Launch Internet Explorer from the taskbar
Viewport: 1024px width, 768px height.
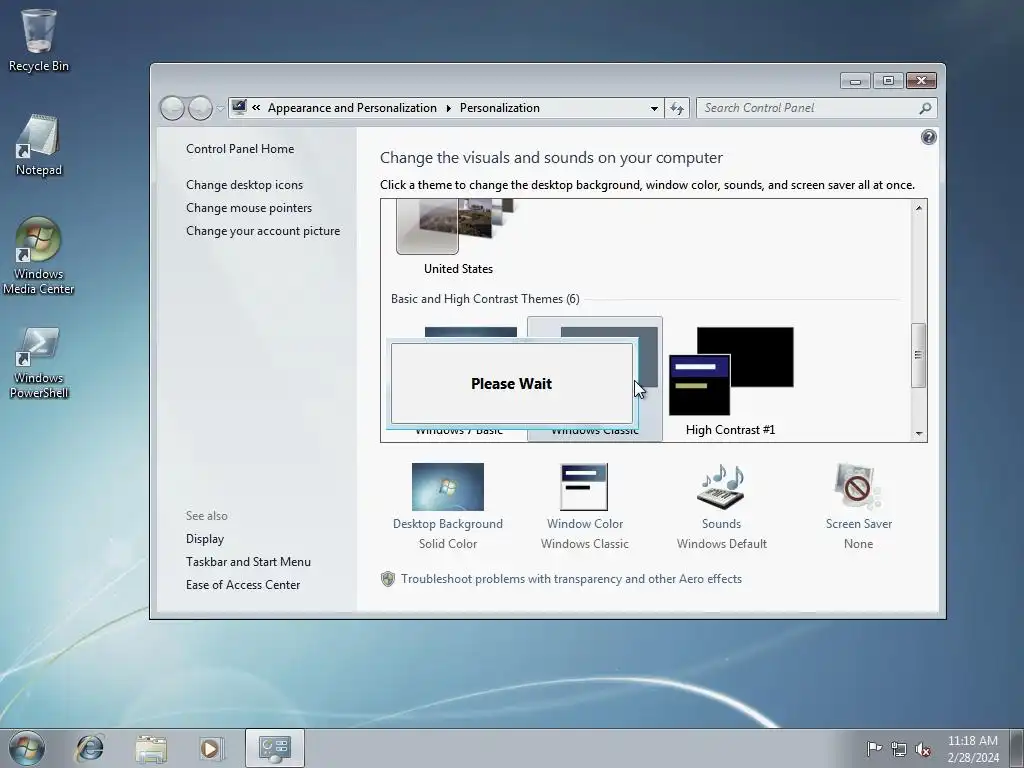[x=89, y=748]
